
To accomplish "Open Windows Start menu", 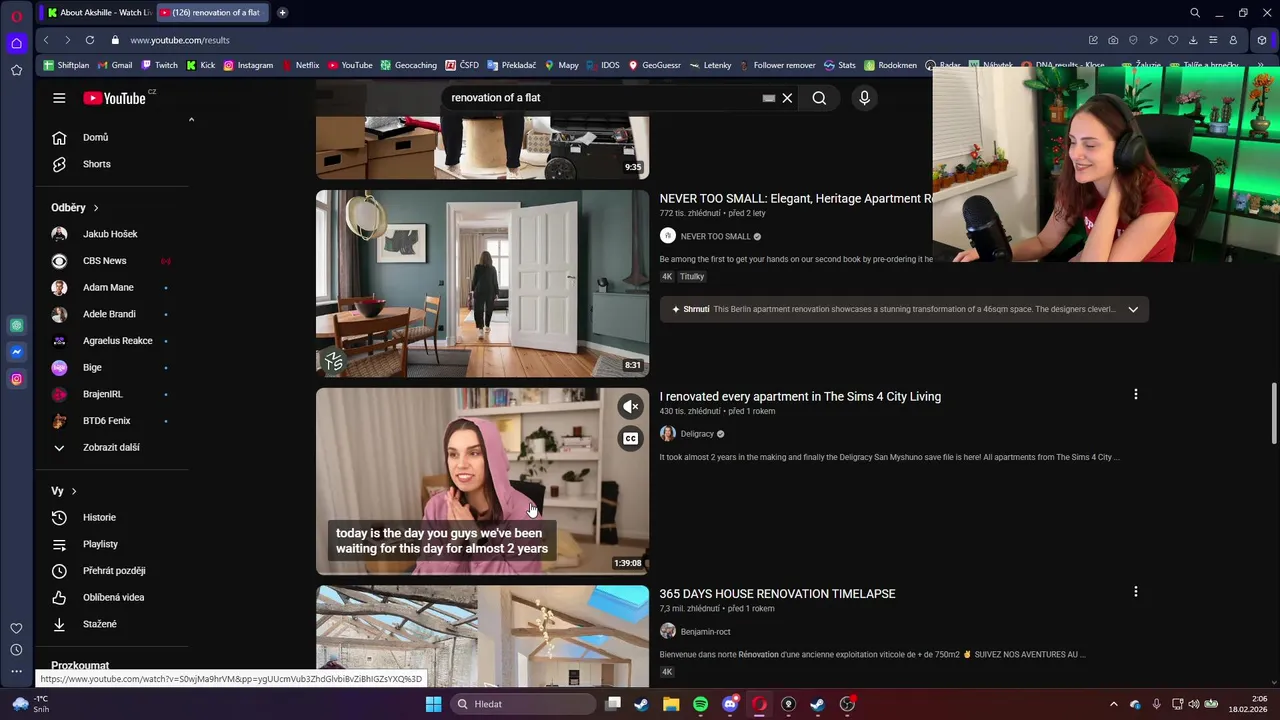I will 433,704.
